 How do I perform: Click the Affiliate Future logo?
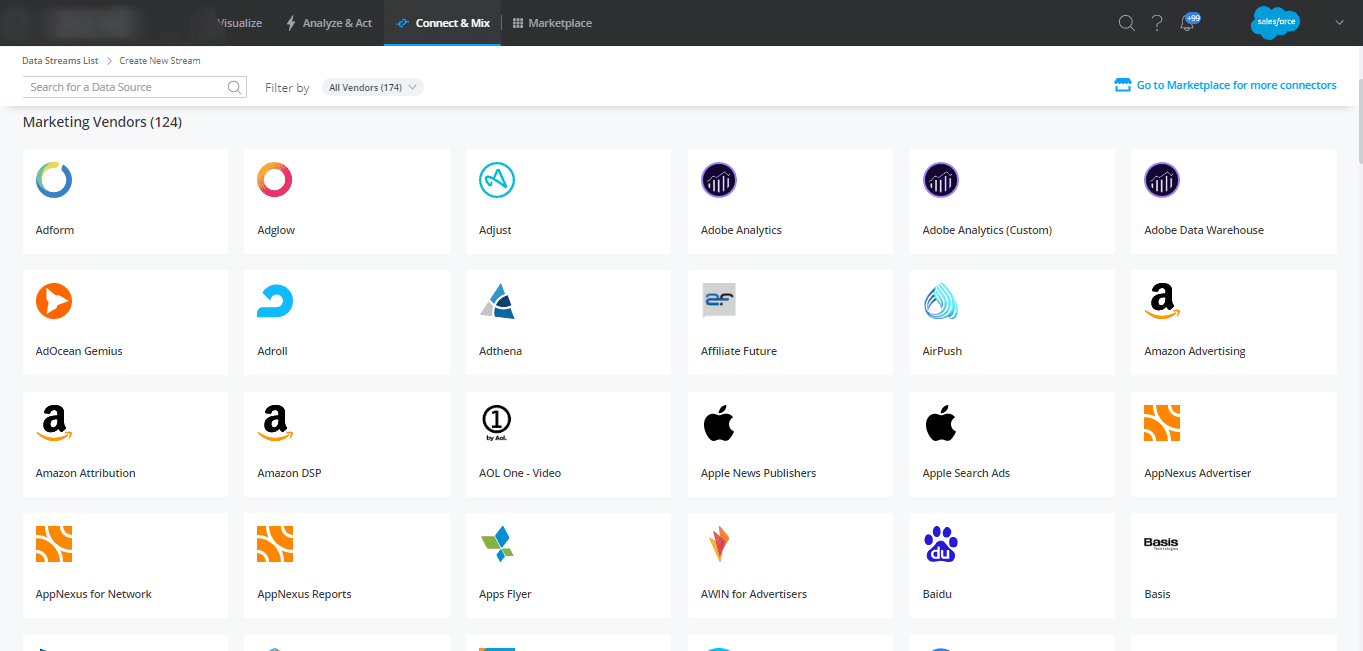(719, 301)
